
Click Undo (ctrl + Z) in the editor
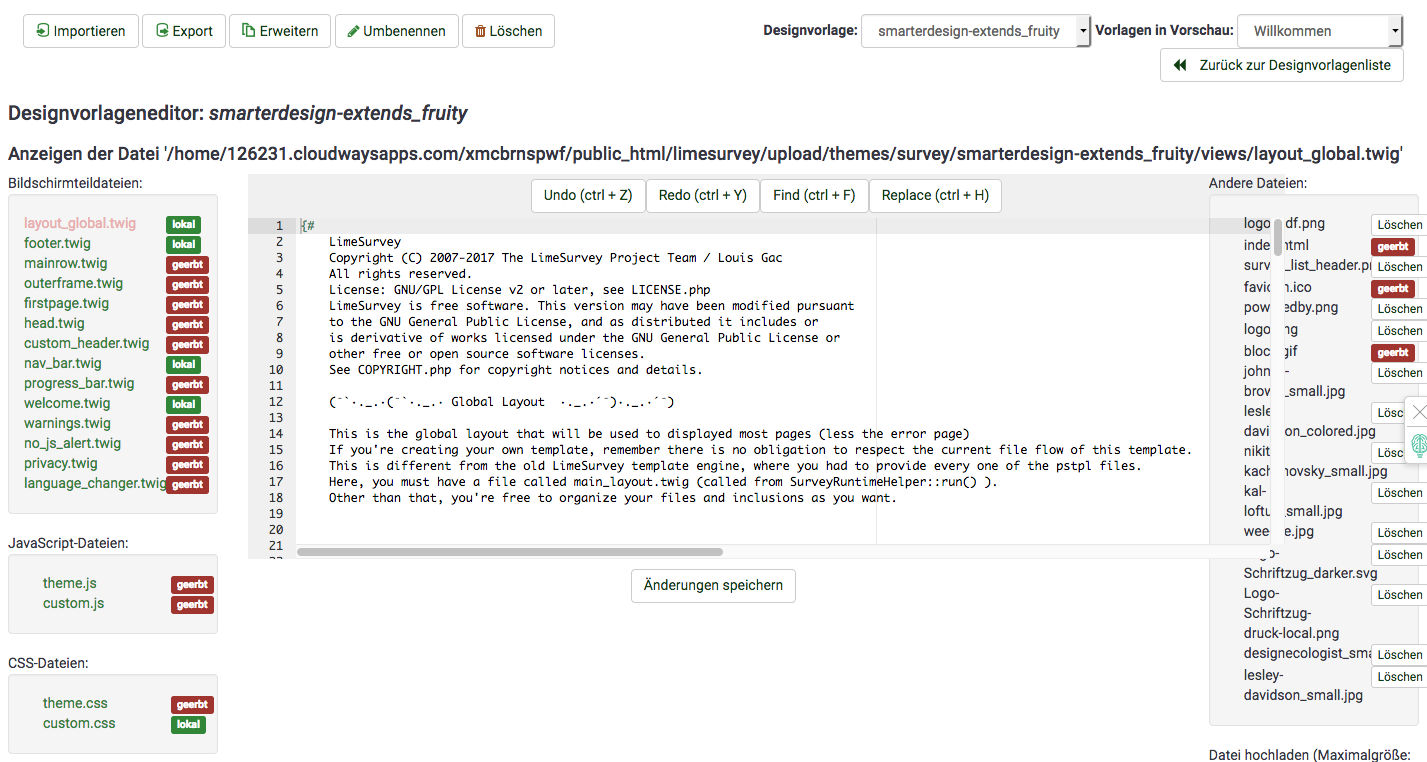coord(588,196)
